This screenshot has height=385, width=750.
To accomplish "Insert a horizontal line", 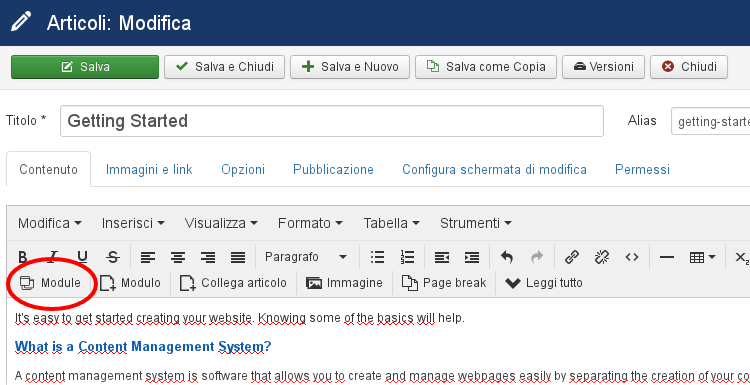I will 666,258.
